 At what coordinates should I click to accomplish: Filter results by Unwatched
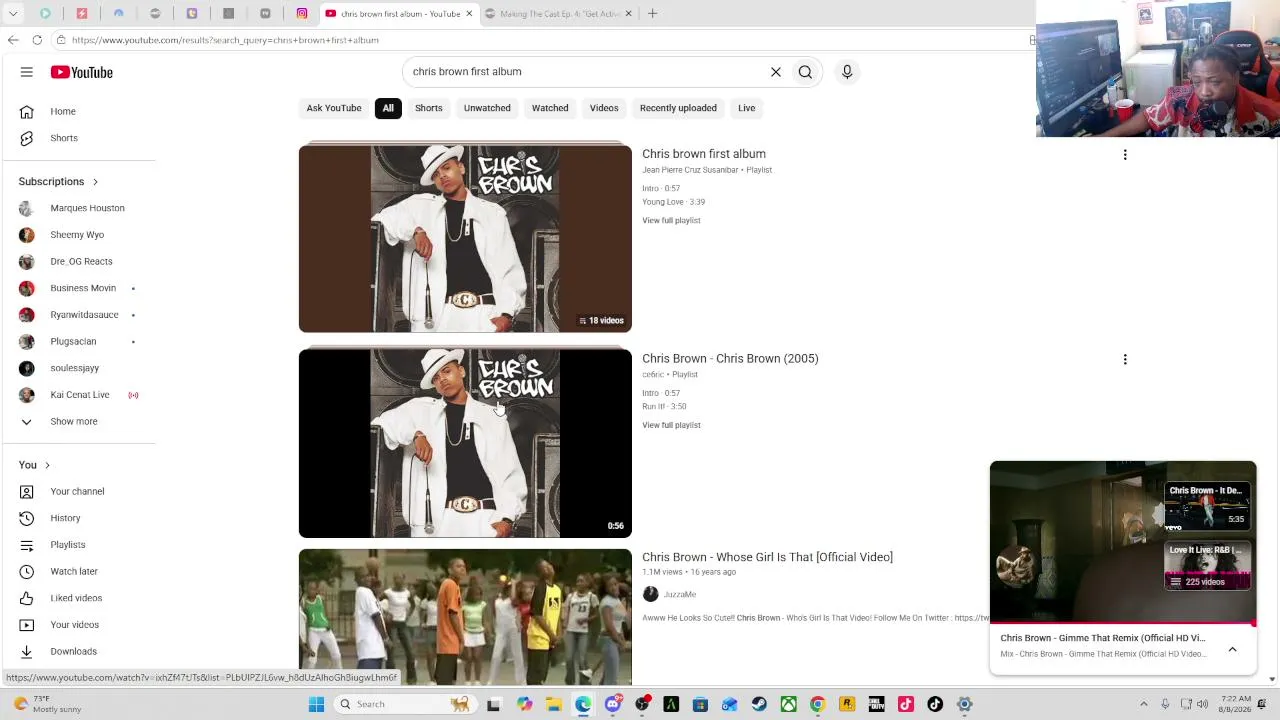(x=487, y=108)
